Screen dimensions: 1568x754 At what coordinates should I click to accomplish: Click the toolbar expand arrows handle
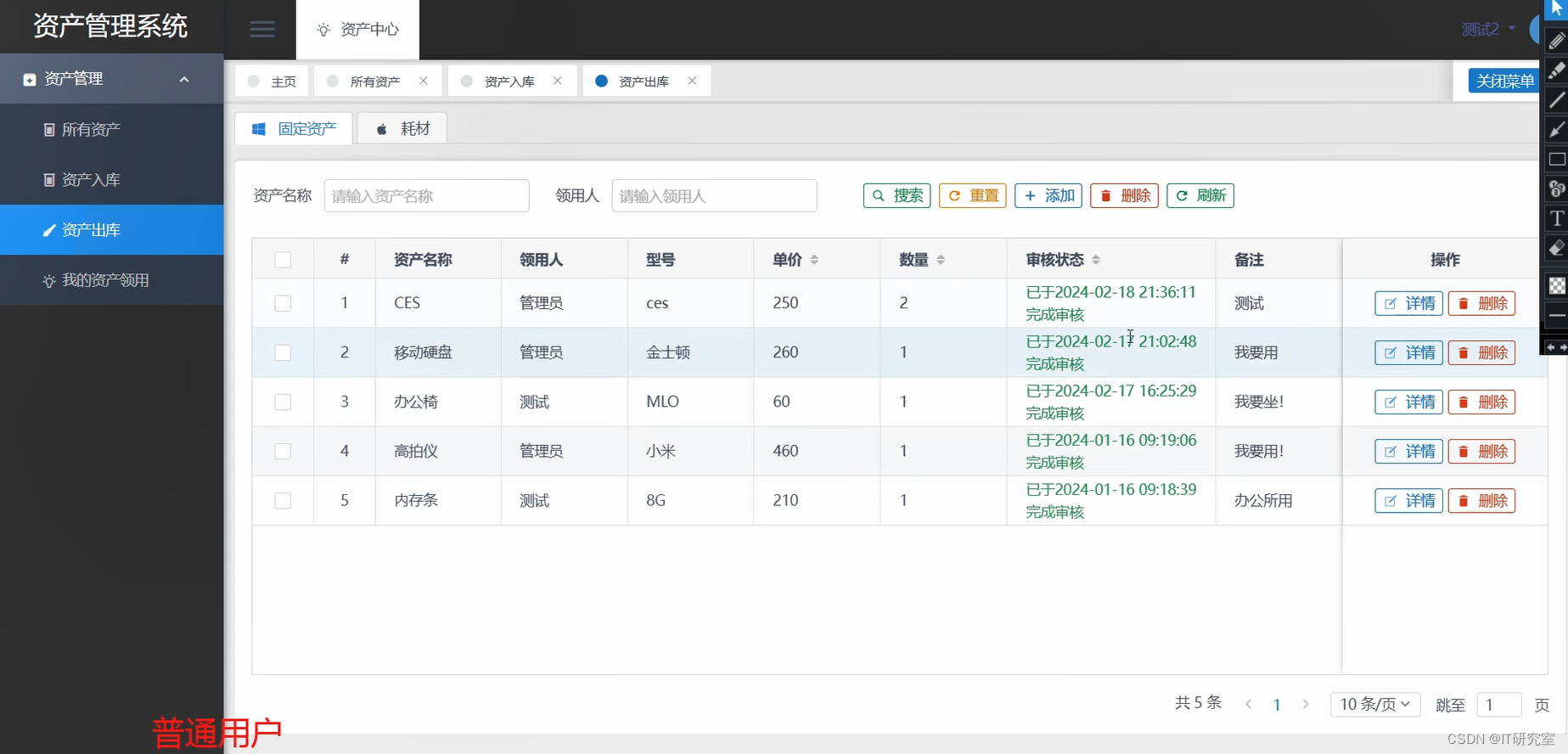click(x=1555, y=347)
